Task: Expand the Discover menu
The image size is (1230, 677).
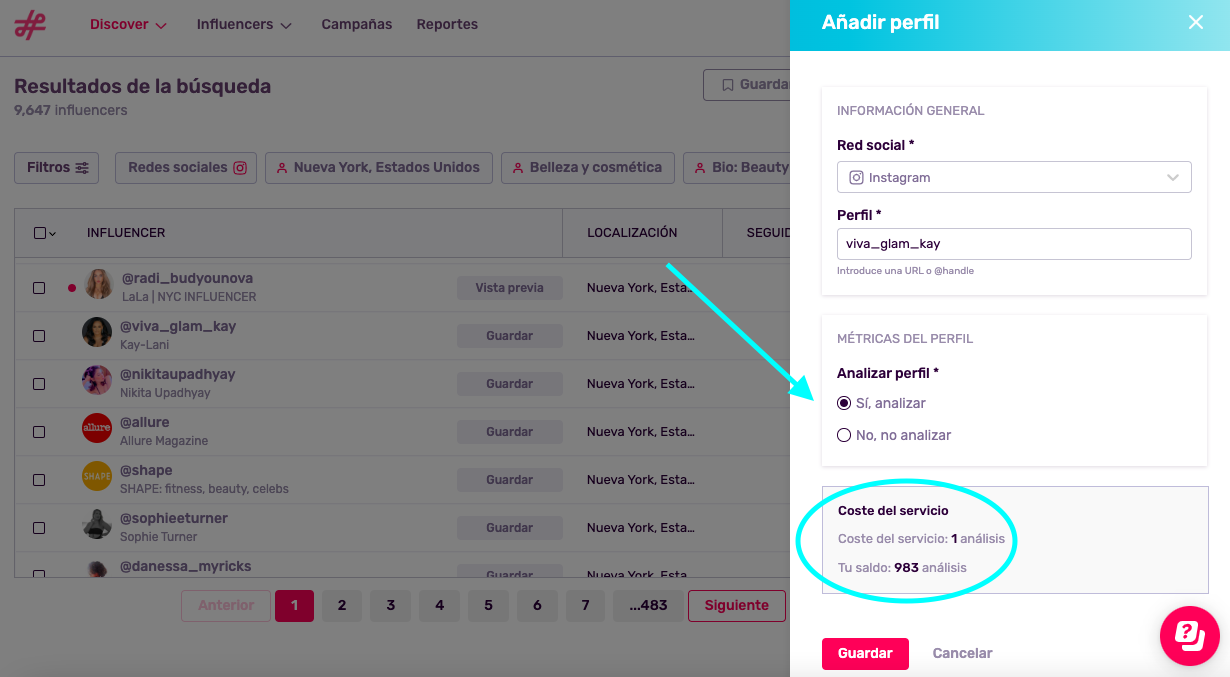Action: 128,24
